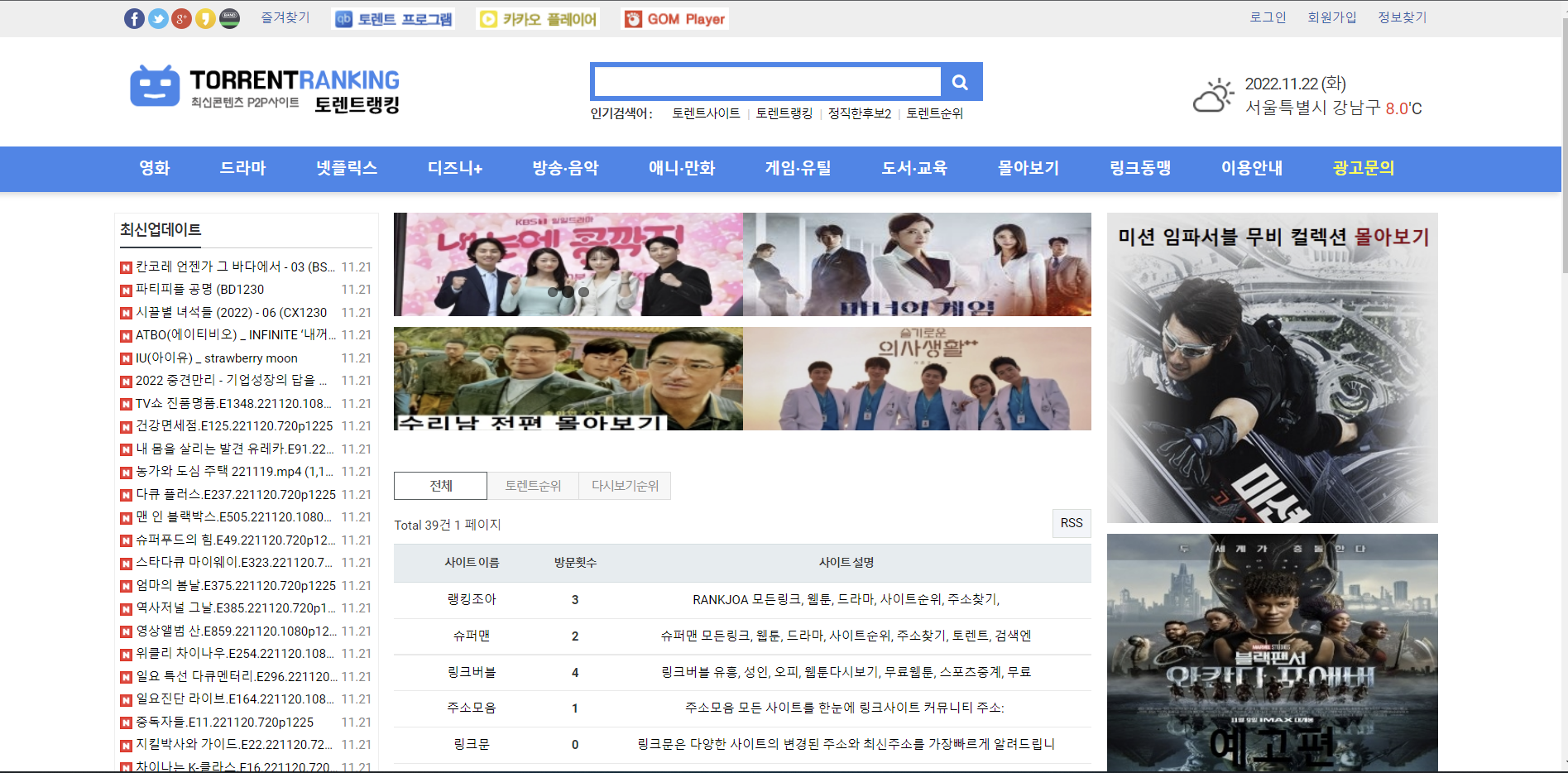Click the 사이트 설명 column header
This screenshot has height=773, width=1568.
pos(846,563)
